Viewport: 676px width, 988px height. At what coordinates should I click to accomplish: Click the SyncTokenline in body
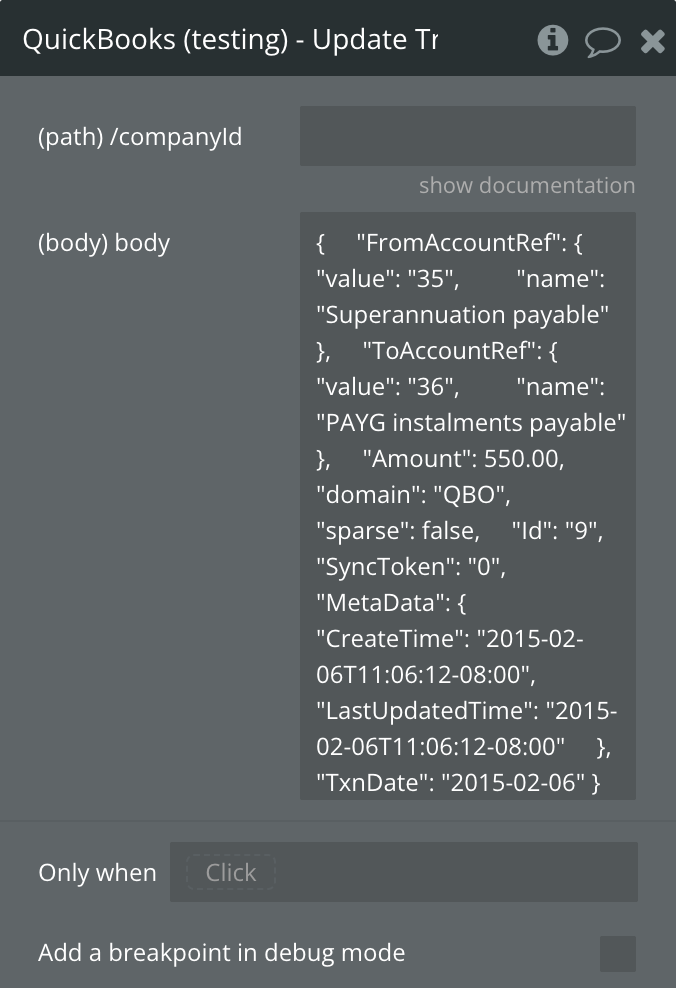411,567
